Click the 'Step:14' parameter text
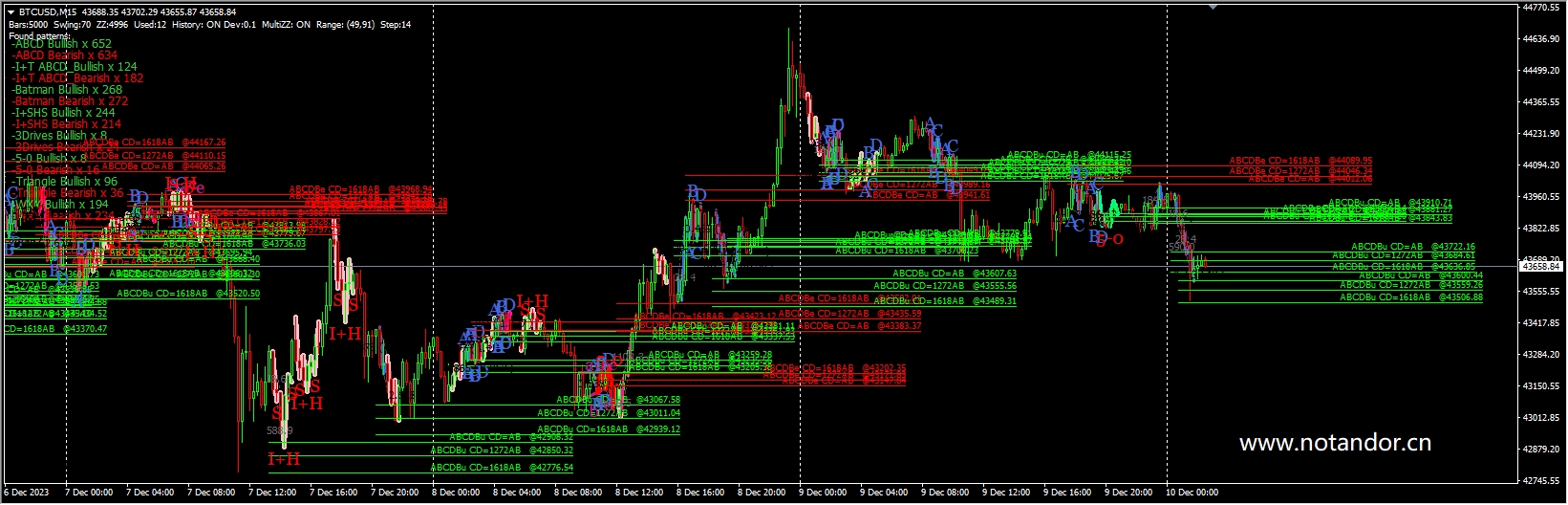 pyautogui.click(x=396, y=24)
